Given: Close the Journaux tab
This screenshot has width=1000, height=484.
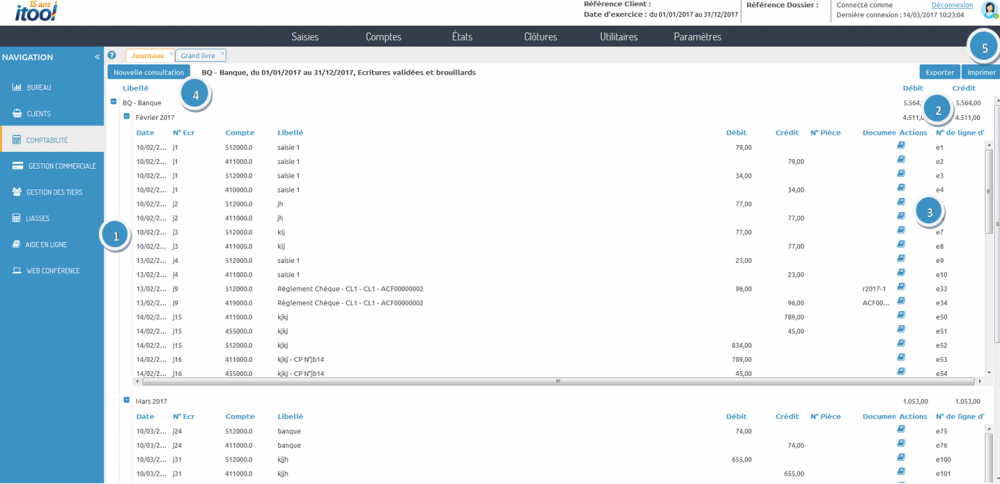Looking at the screenshot, I should point(171,53).
